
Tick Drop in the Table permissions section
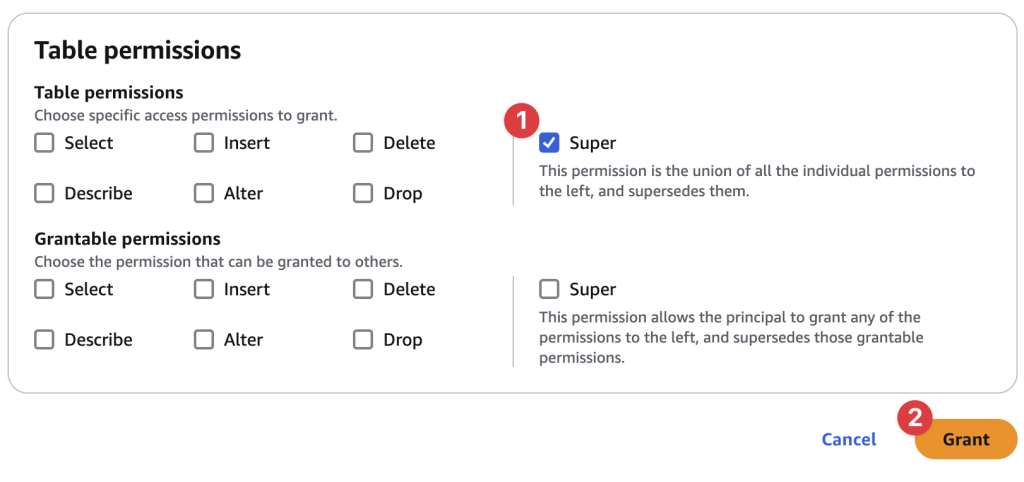pos(363,193)
